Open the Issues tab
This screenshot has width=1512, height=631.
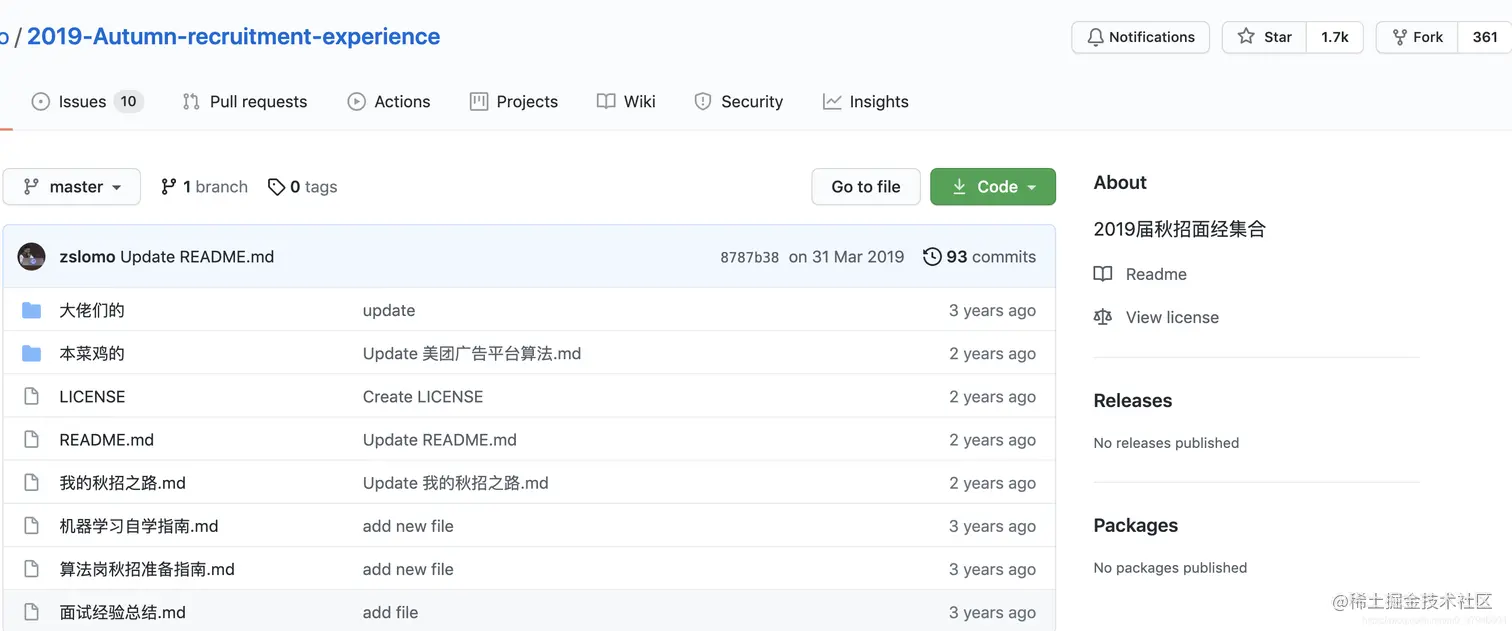tap(87, 101)
